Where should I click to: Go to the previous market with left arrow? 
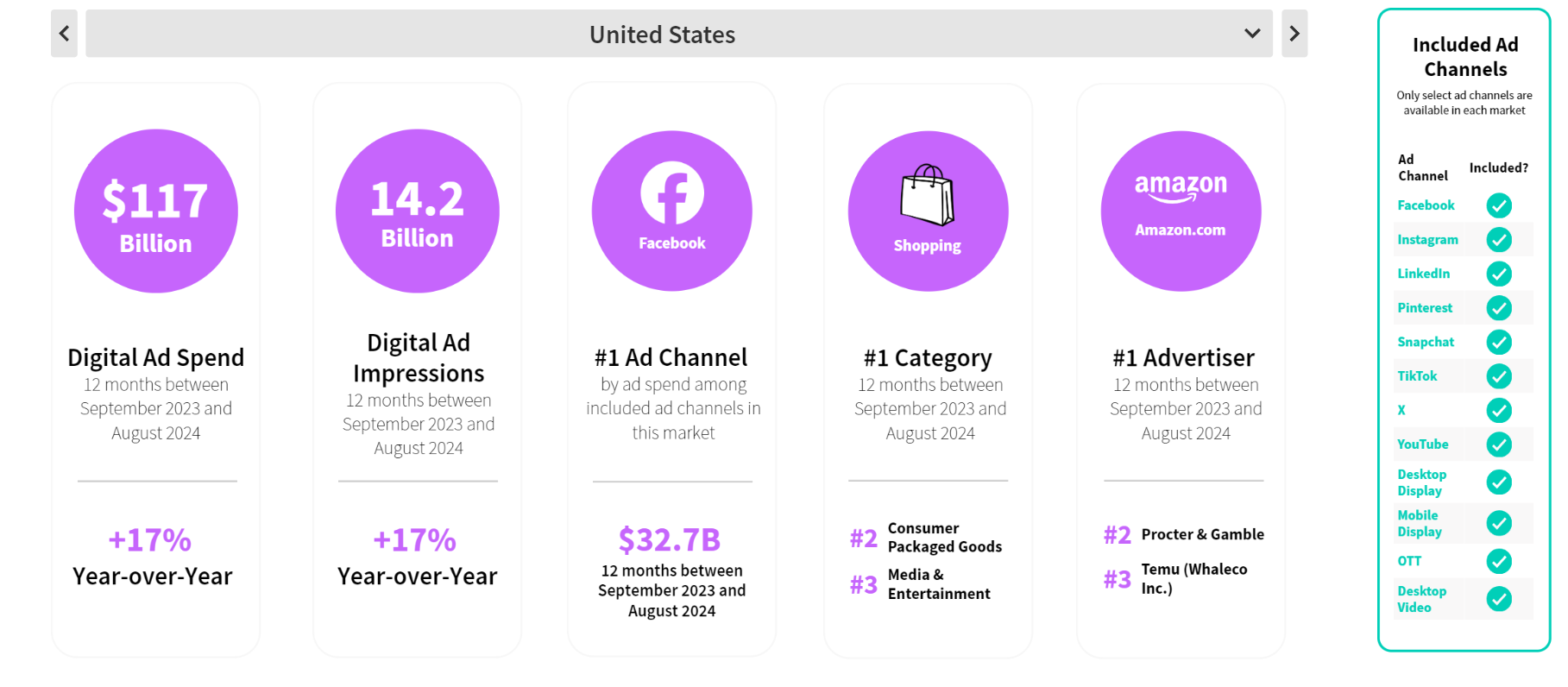coord(64,34)
